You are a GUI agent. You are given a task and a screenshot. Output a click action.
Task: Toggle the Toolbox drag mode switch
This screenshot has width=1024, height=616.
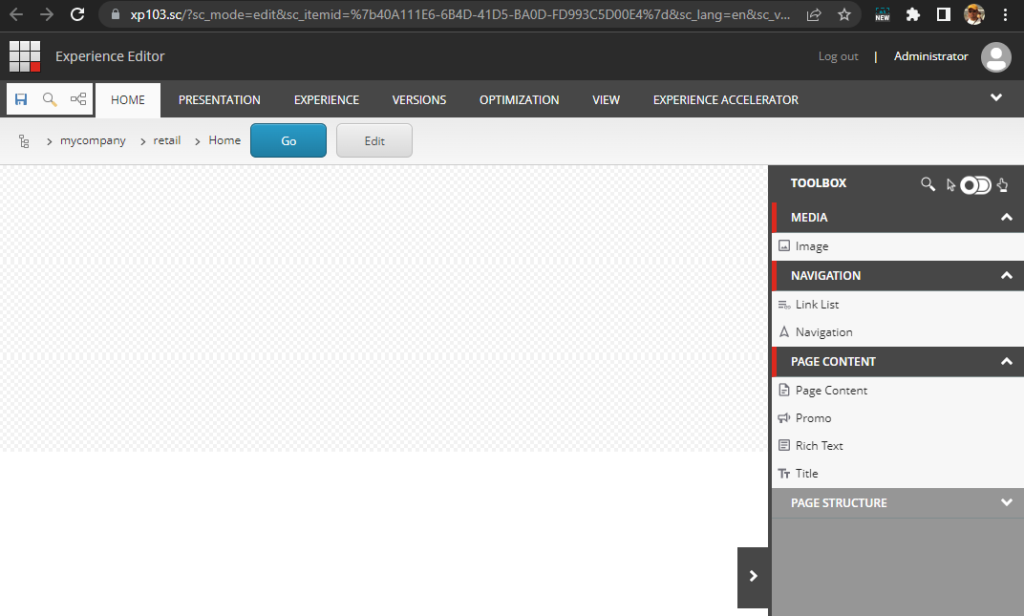(976, 186)
